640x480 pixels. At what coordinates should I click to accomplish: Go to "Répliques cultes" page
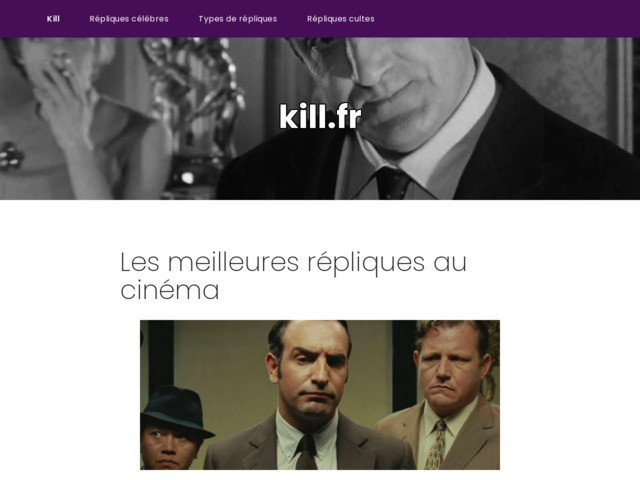click(341, 19)
